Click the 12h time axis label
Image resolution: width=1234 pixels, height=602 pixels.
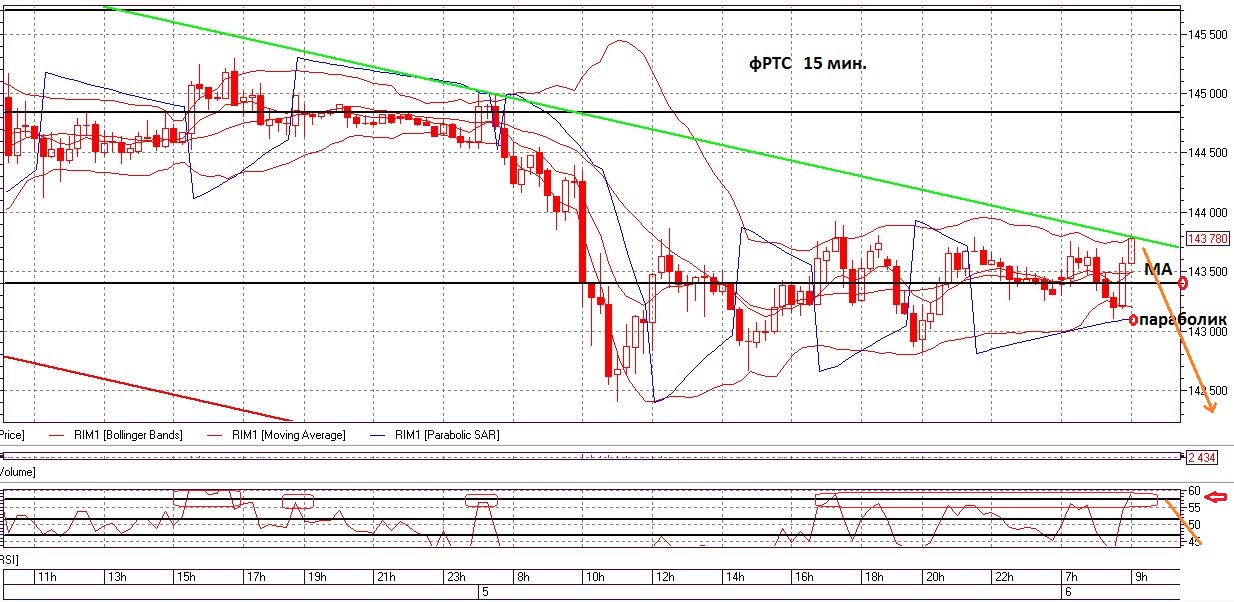pyautogui.click(x=663, y=577)
